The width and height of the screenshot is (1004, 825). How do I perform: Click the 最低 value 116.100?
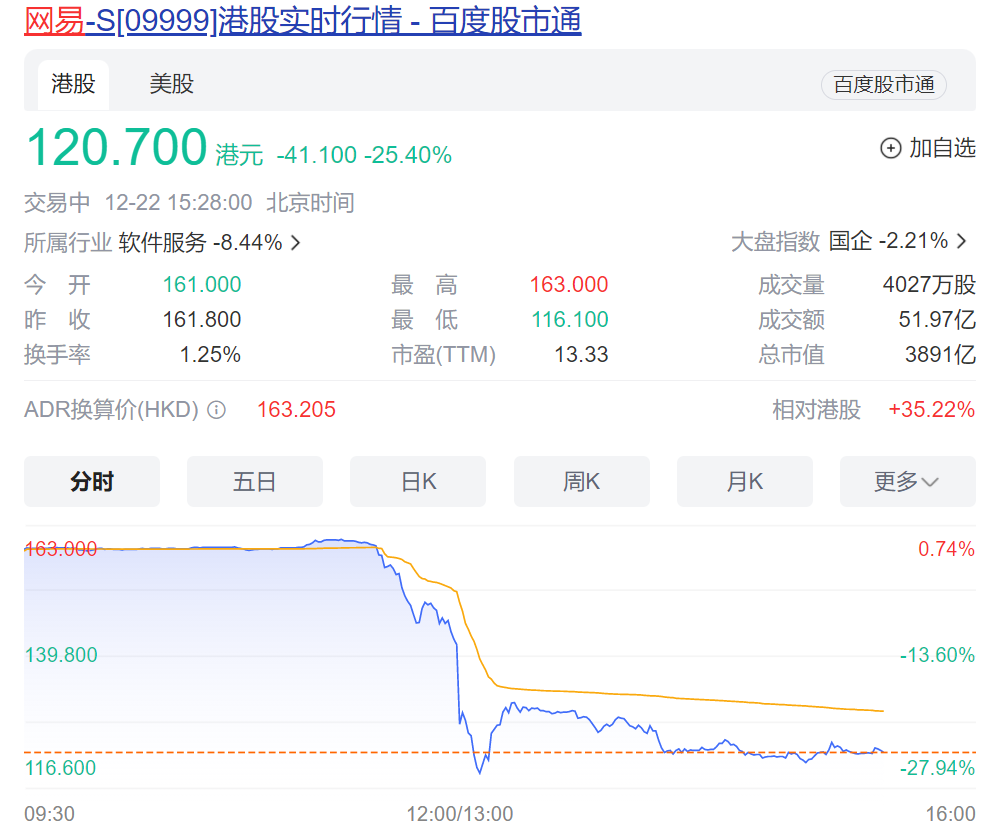[x=570, y=319]
